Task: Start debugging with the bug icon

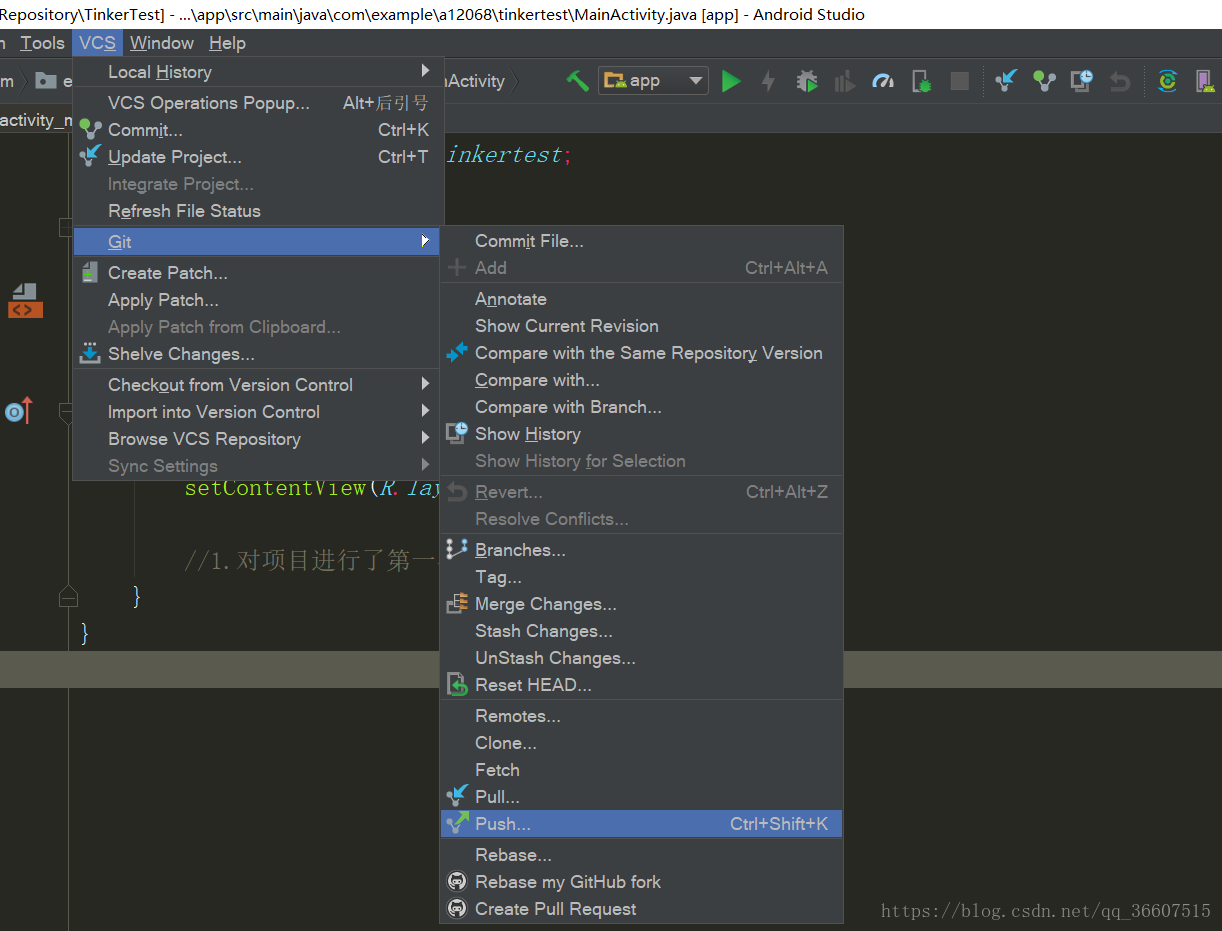Action: pyautogui.click(x=806, y=81)
